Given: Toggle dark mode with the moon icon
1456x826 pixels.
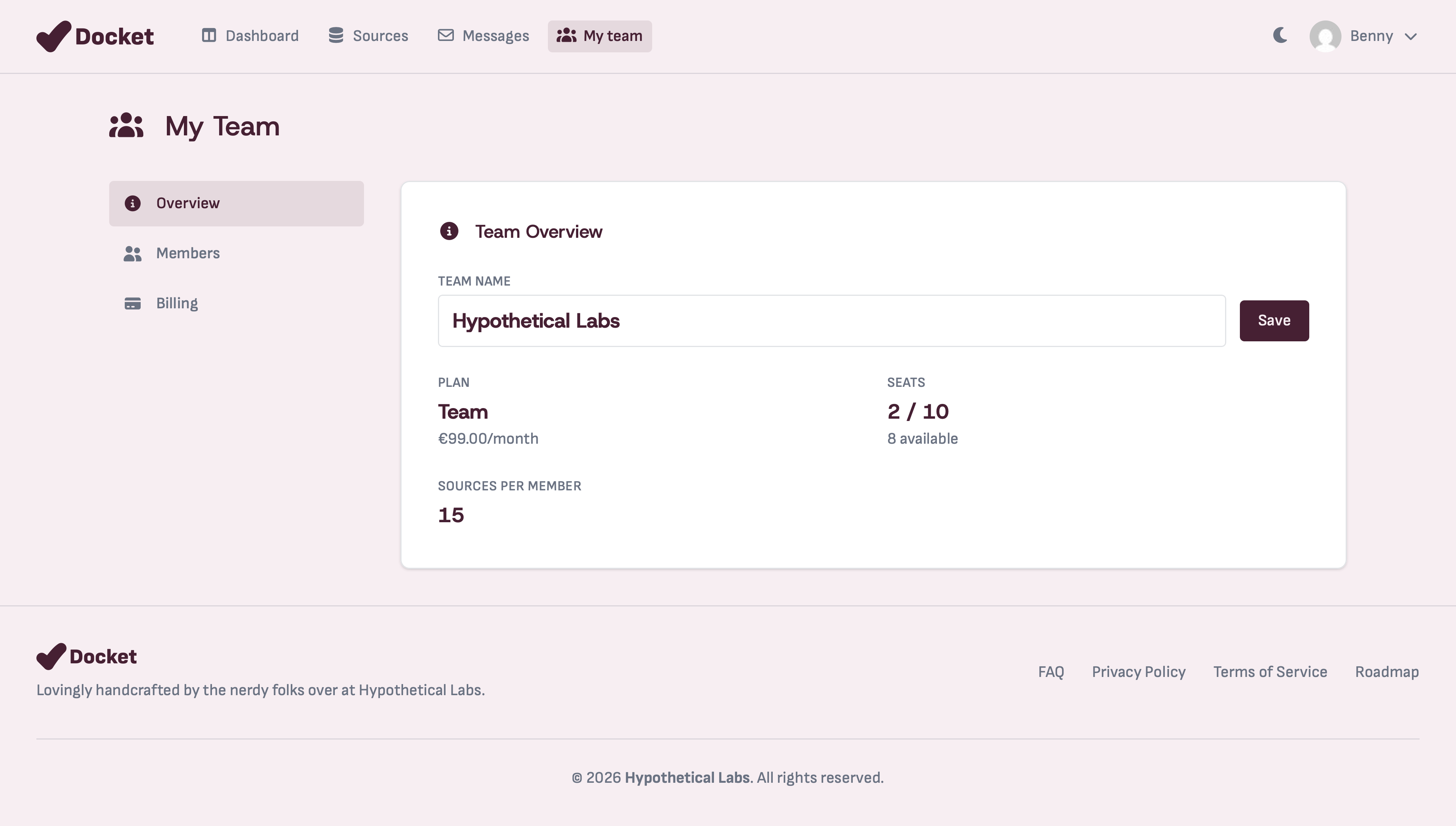Looking at the screenshot, I should click(x=1280, y=35).
